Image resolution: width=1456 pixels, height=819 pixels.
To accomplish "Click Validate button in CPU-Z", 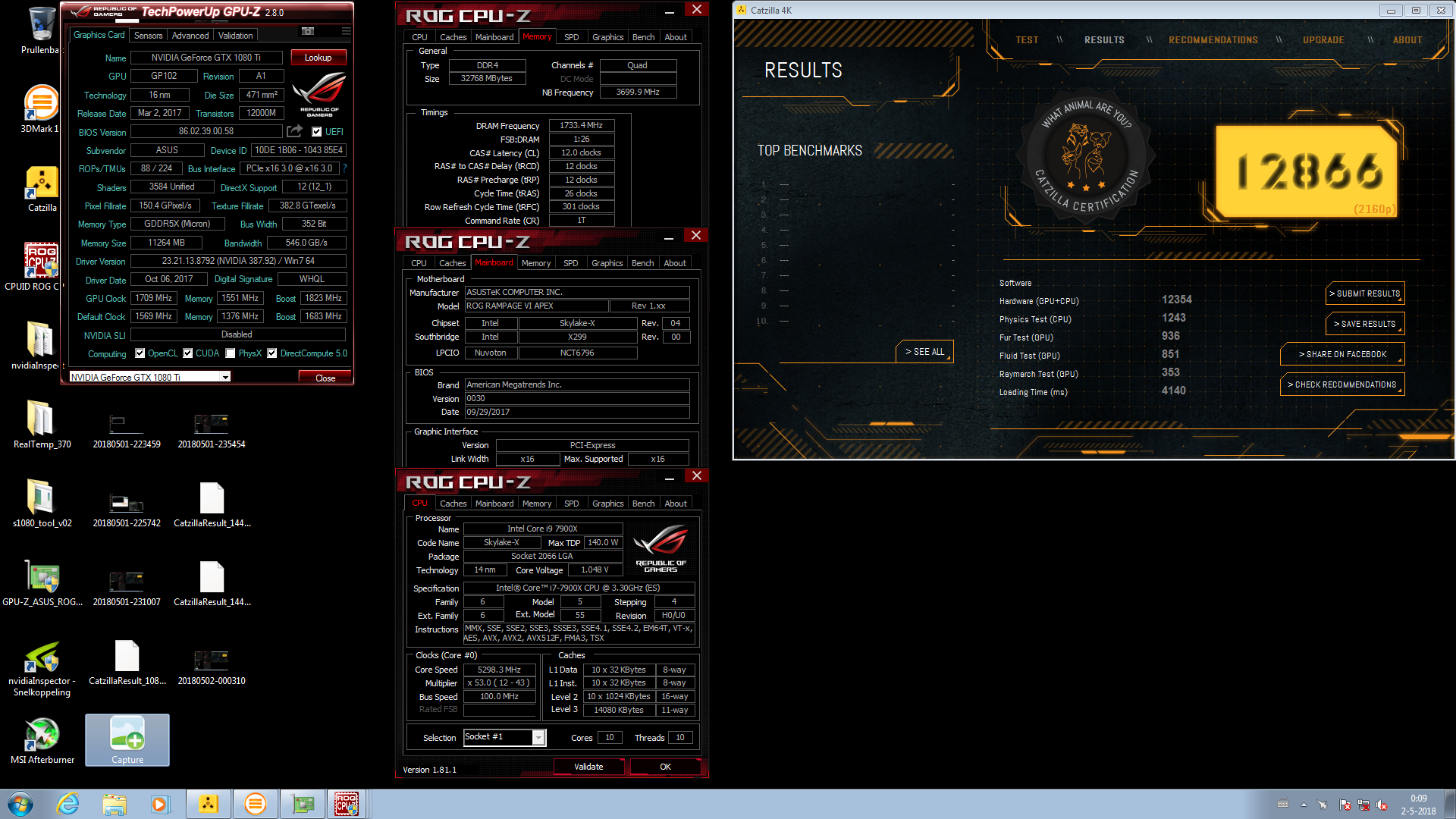I will point(588,767).
